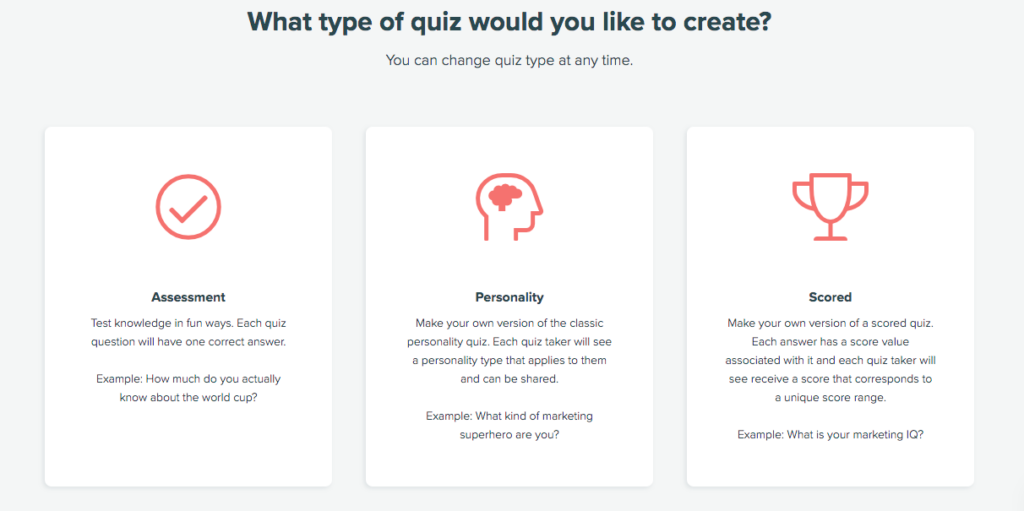Click the Assessment description about one correct answer
This screenshot has height=511, width=1024.
[x=188, y=332]
